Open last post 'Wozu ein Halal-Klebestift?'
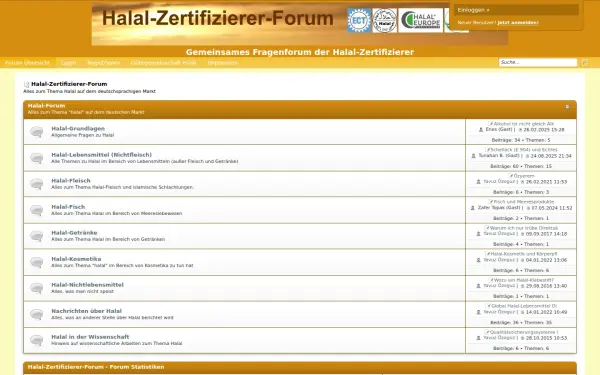 coord(523,280)
